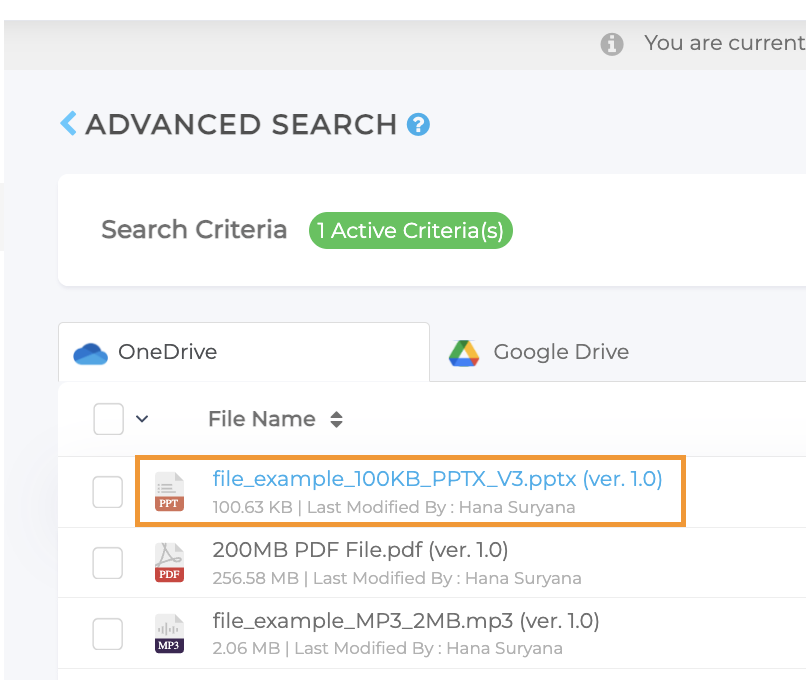806x680 pixels.
Task: Click the info icon in top banner
Action: pyautogui.click(x=612, y=44)
